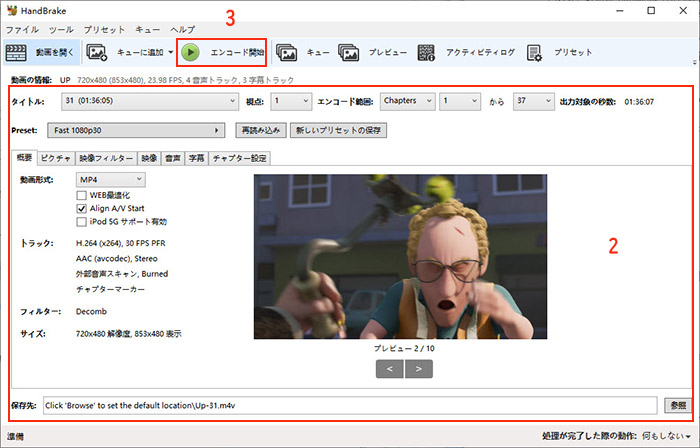700x448 pixels.
Task: Switch to the 音声 audio tab
Action: [x=173, y=158]
